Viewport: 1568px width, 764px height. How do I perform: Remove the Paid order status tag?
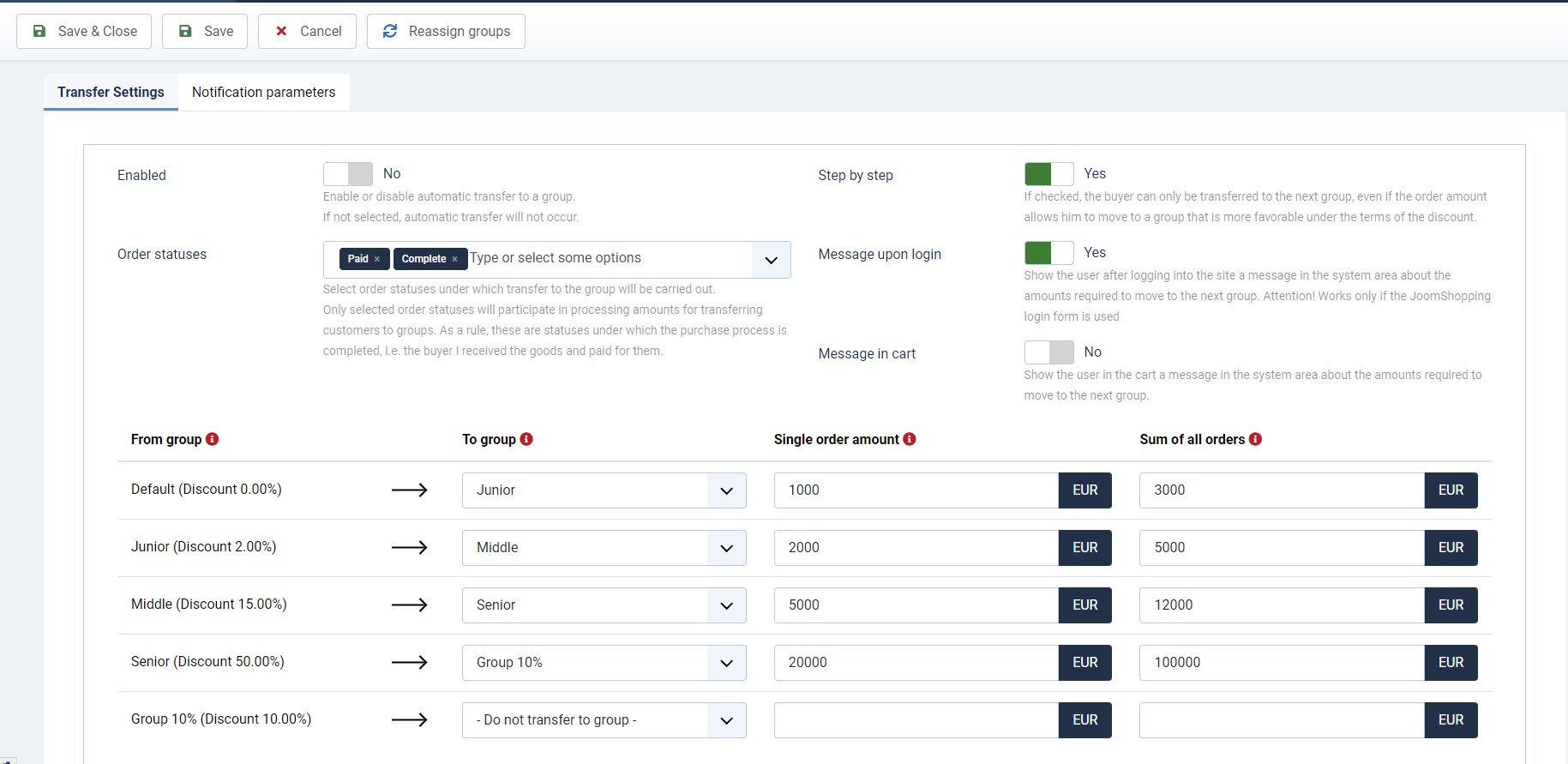[x=376, y=259]
